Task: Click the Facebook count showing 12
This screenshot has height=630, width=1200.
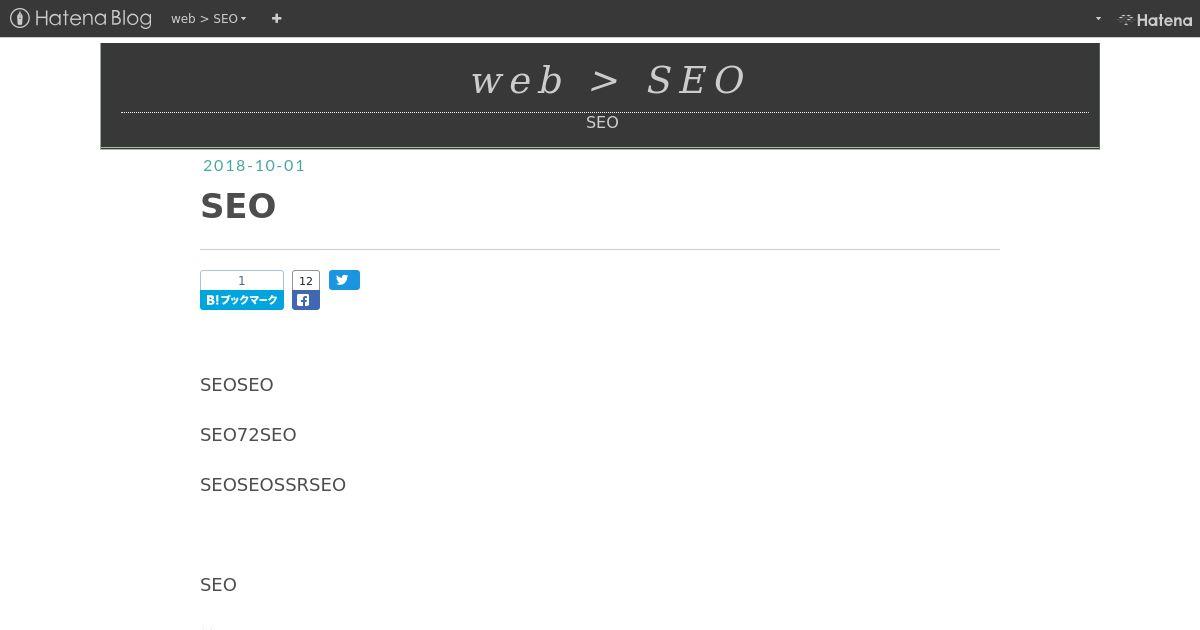Action: pyautogui.click(x=306, y=280)
